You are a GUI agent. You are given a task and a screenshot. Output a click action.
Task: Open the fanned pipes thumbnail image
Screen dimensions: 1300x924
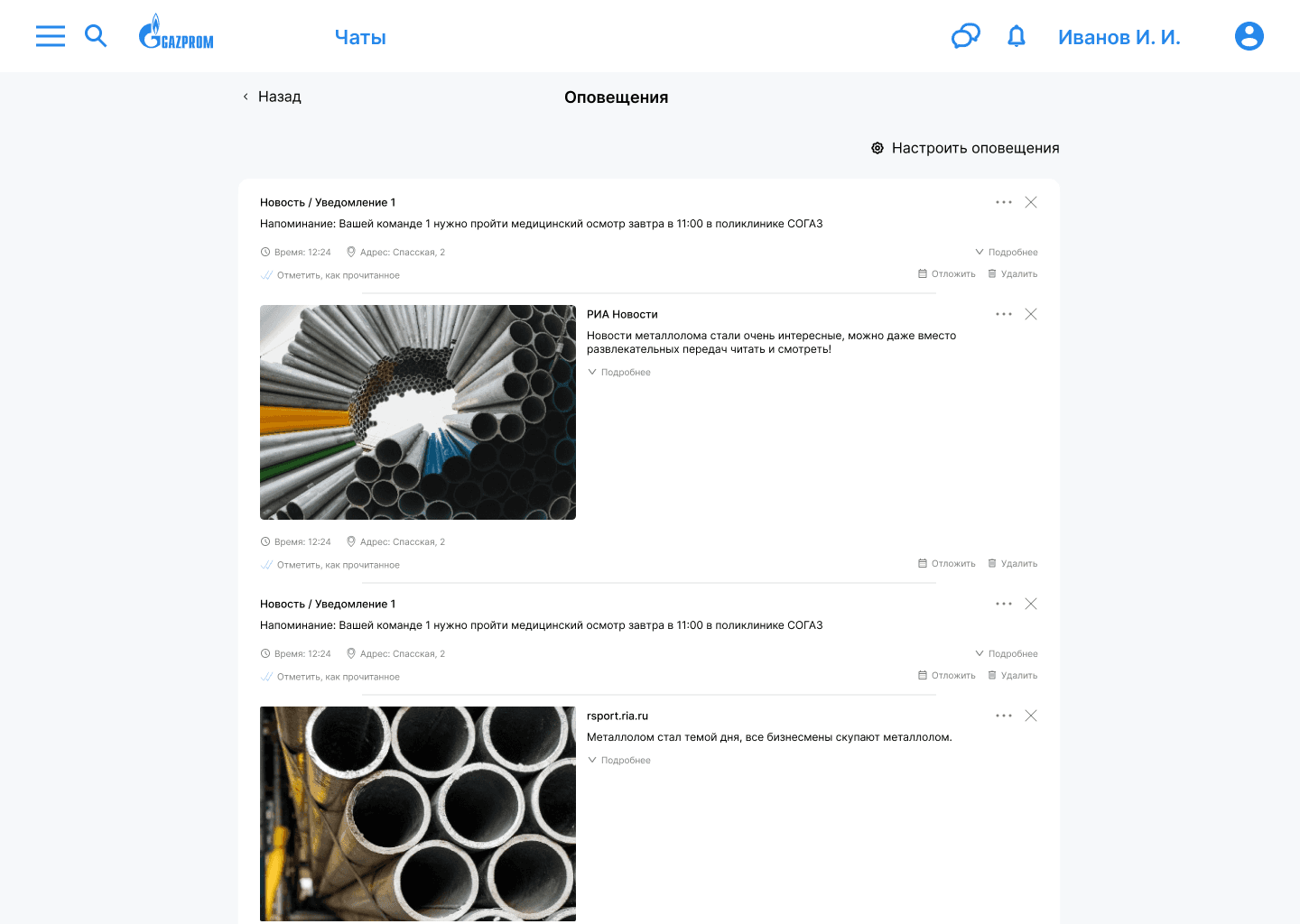pyautogui.click(x=418, y=412)
